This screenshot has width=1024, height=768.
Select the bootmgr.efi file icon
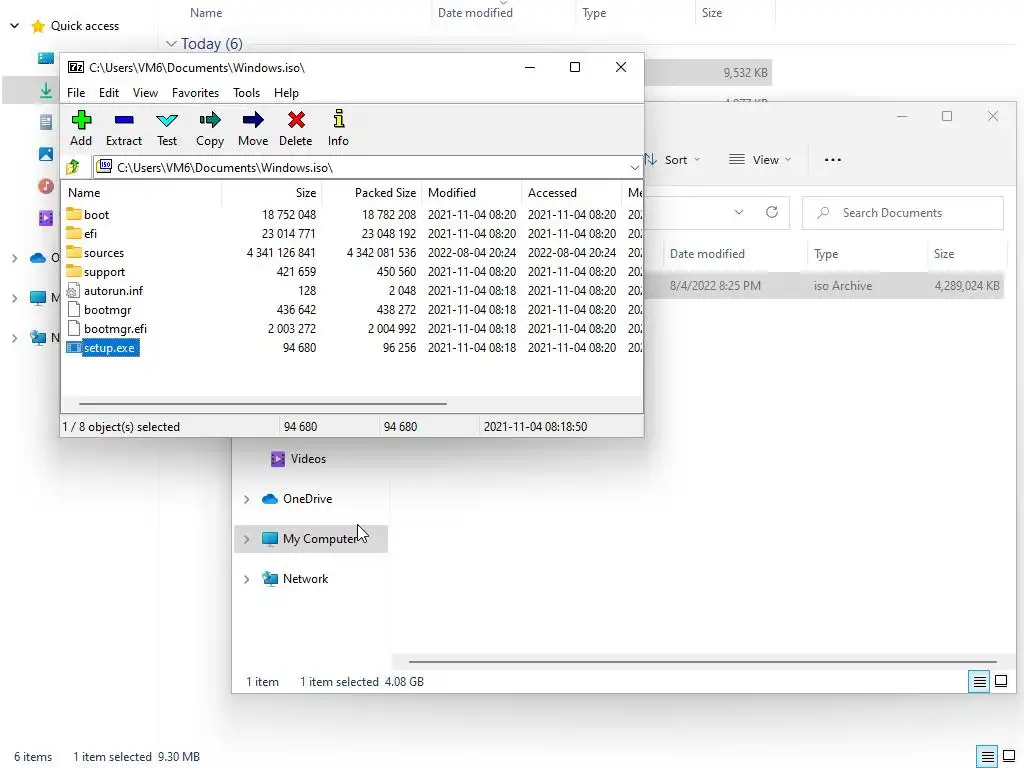point(73,328)
